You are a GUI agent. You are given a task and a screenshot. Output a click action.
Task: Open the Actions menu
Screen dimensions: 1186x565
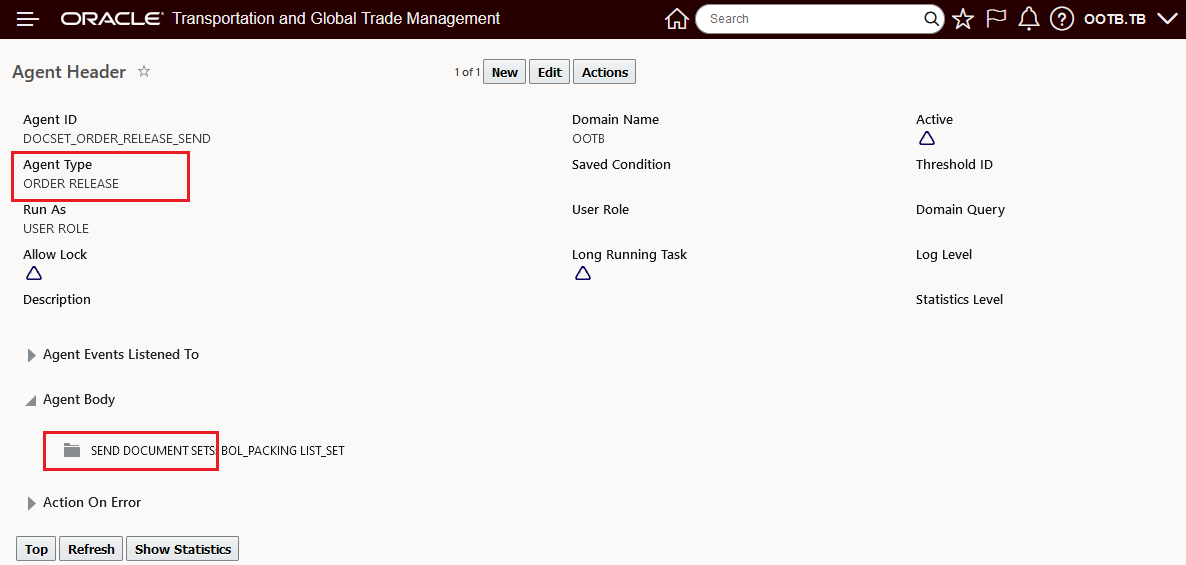pos(604,72)
